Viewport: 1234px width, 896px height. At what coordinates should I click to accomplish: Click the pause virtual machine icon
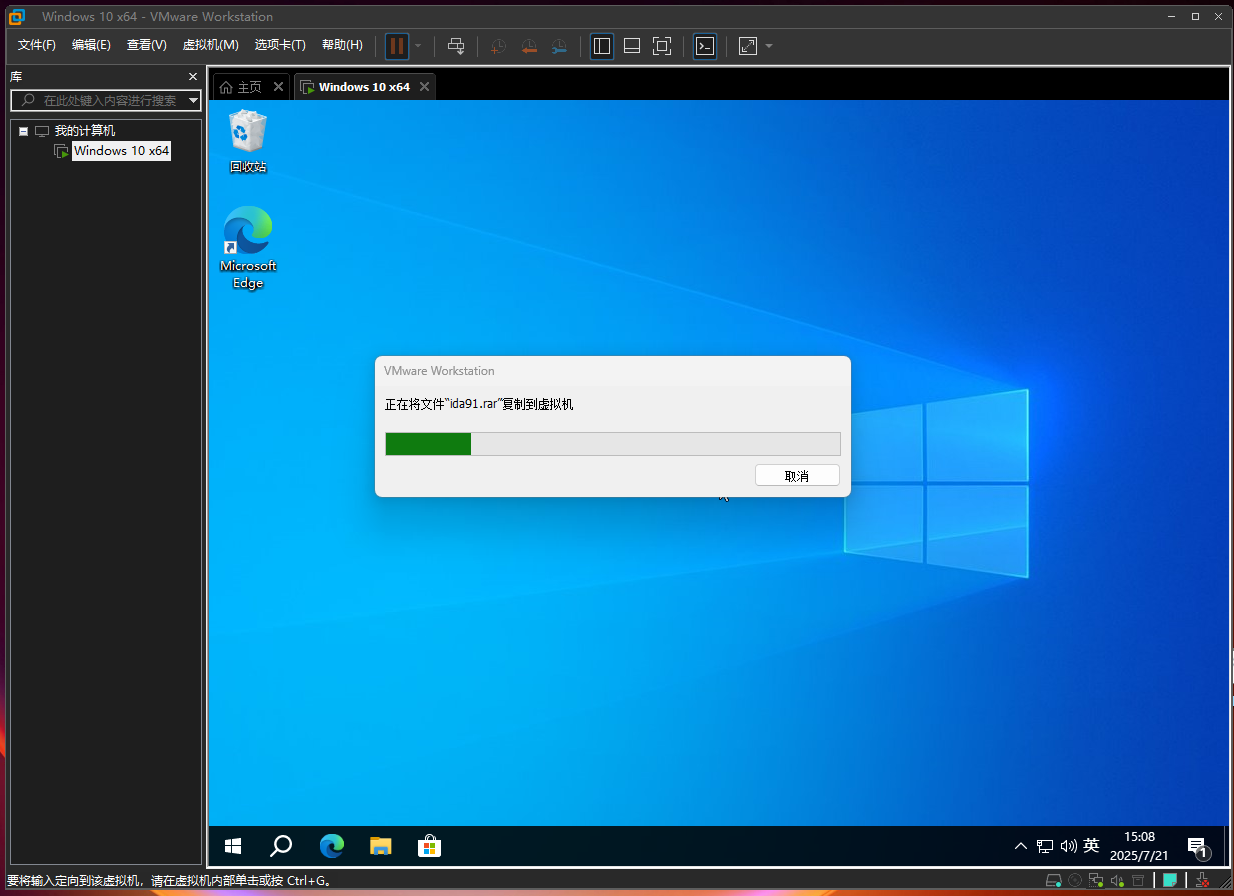397,46
